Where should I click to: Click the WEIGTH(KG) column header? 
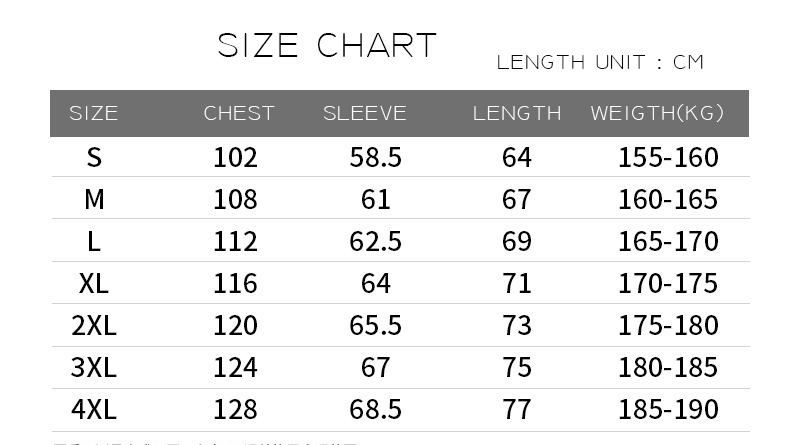coord(657,113)
